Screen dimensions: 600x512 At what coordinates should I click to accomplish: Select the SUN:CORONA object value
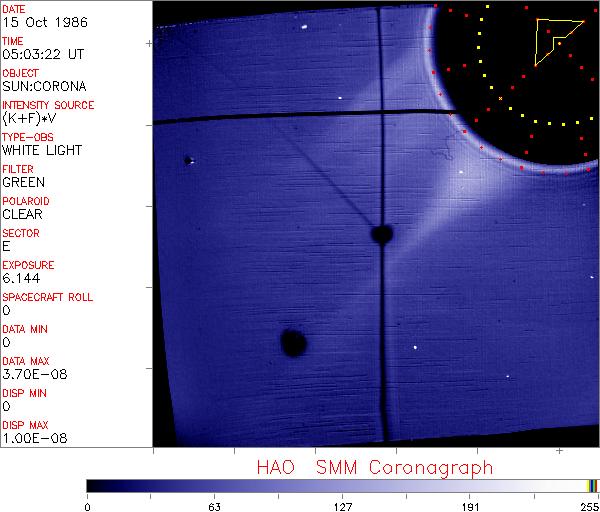click(x=44, y=86)
